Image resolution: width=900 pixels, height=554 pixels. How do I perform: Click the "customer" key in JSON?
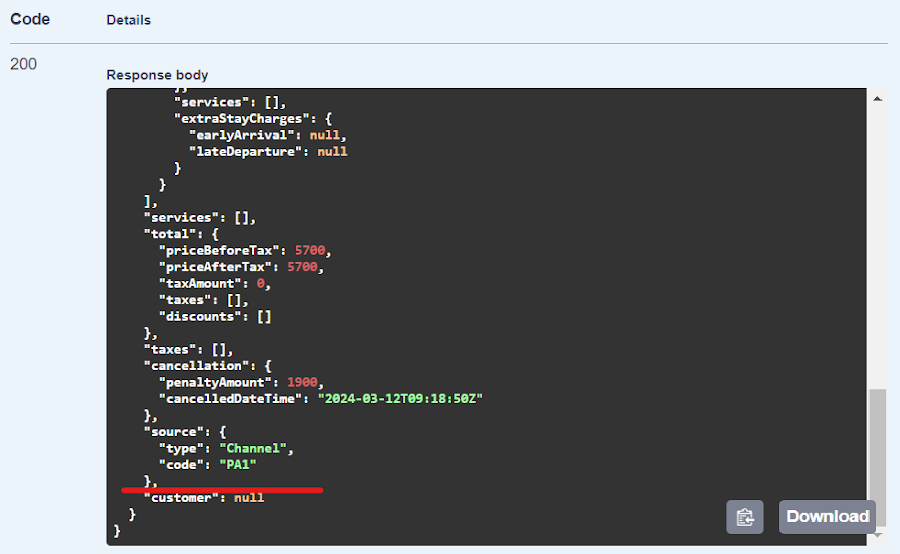(181, 498)
